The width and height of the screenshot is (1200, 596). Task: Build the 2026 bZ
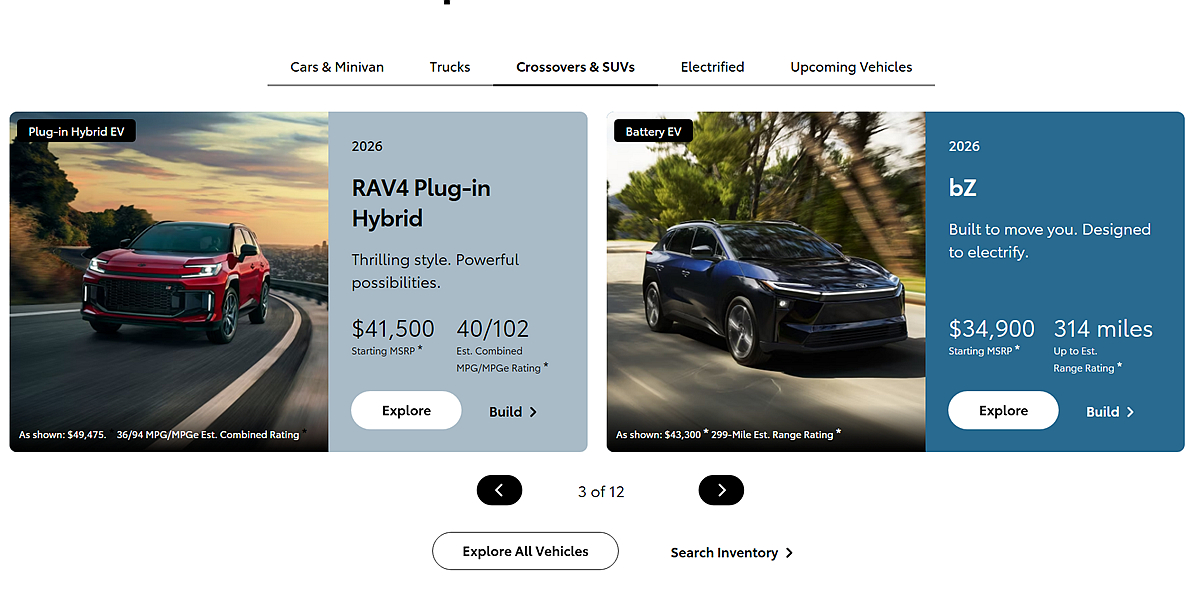[x=1110, y=412]
